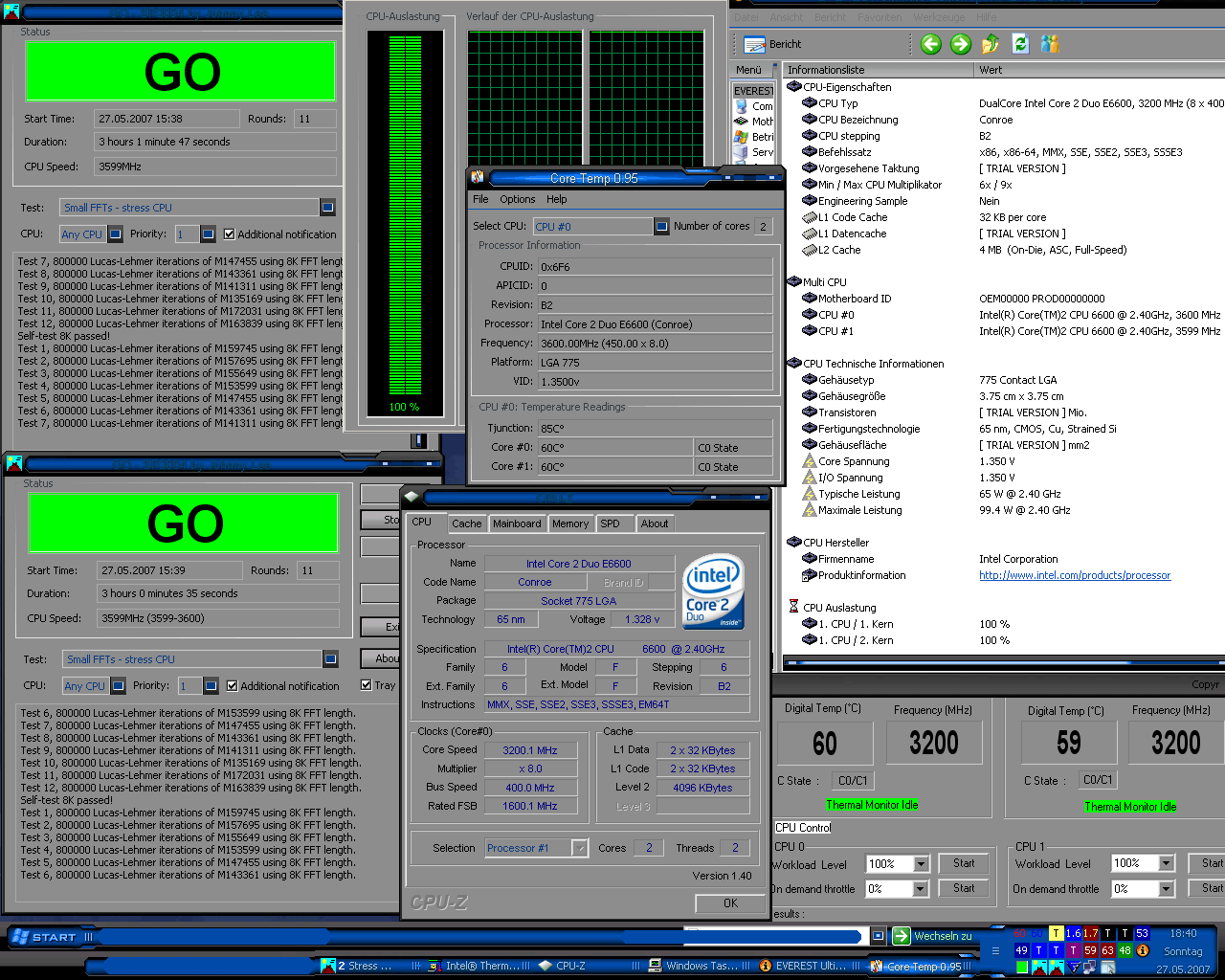Viewport: 1225px width, 980px height.
Task: Go back with the green left arrow in EVEREST
Action: point(930,44)
